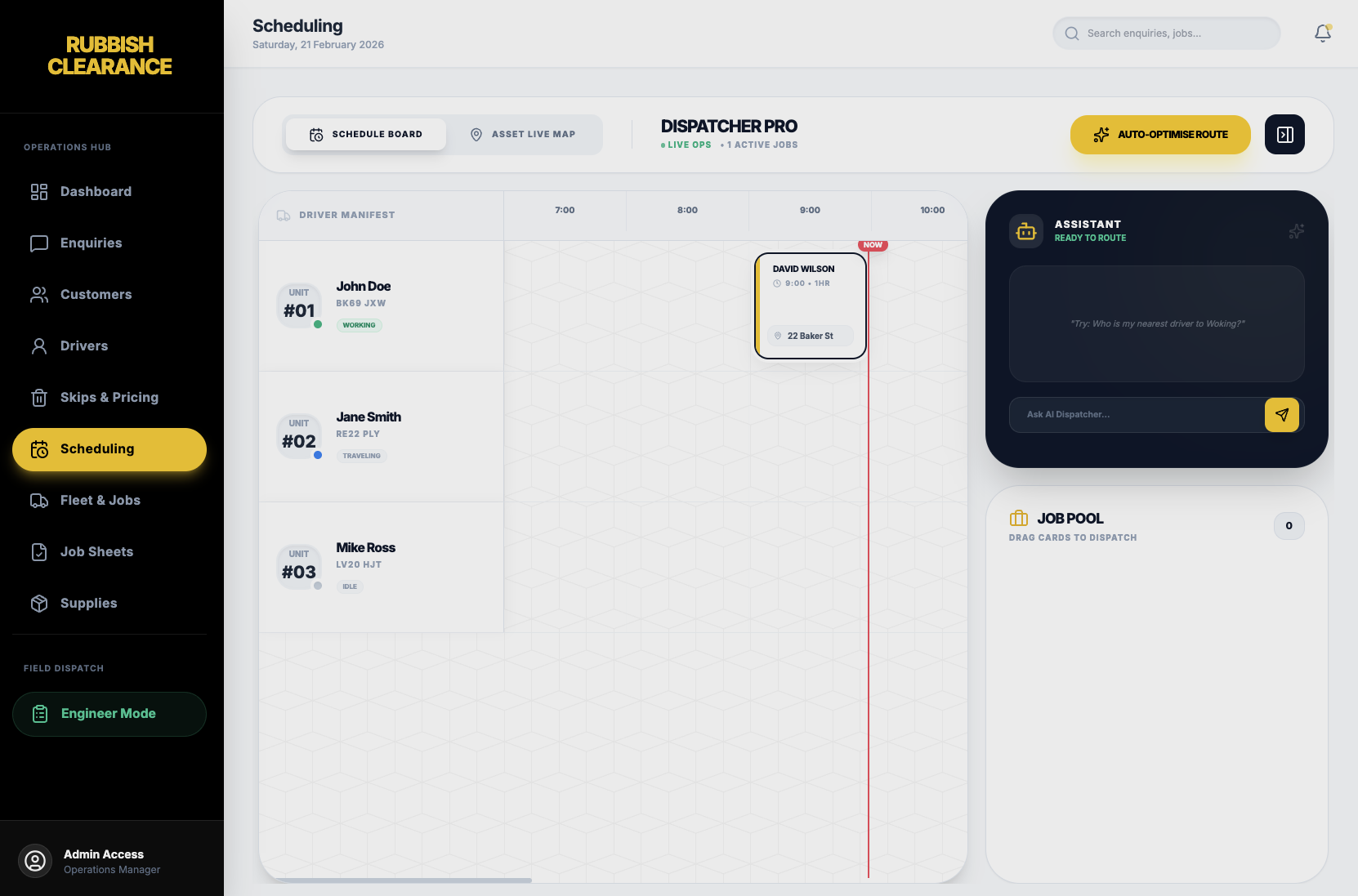The image size is (1358, 896).
Task: Expand Unit #01 driver details row
Action: coord(381,305)
